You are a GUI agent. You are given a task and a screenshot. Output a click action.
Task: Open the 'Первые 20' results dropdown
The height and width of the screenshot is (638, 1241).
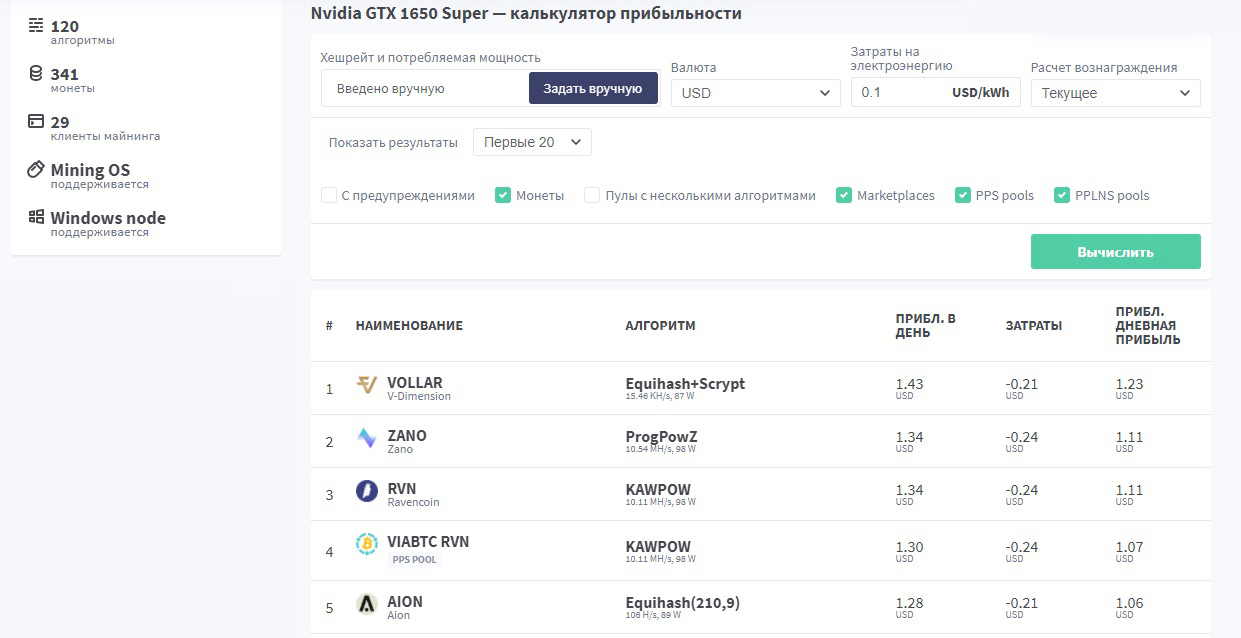[532, 142]
